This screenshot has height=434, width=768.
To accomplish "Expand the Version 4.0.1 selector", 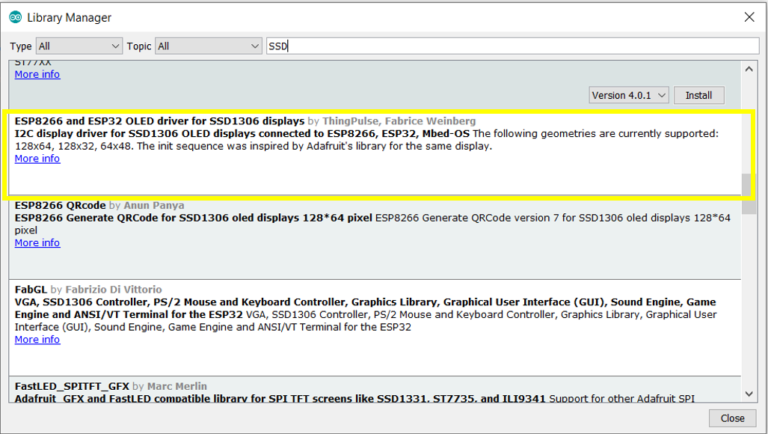I will (x=628, y=96).
